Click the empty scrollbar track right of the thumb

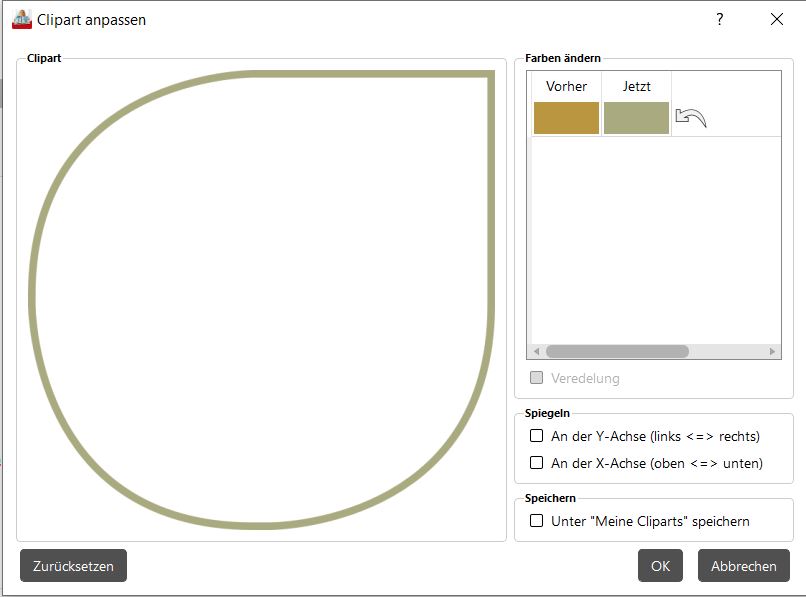pyautogui.click(x=728, y=352)
